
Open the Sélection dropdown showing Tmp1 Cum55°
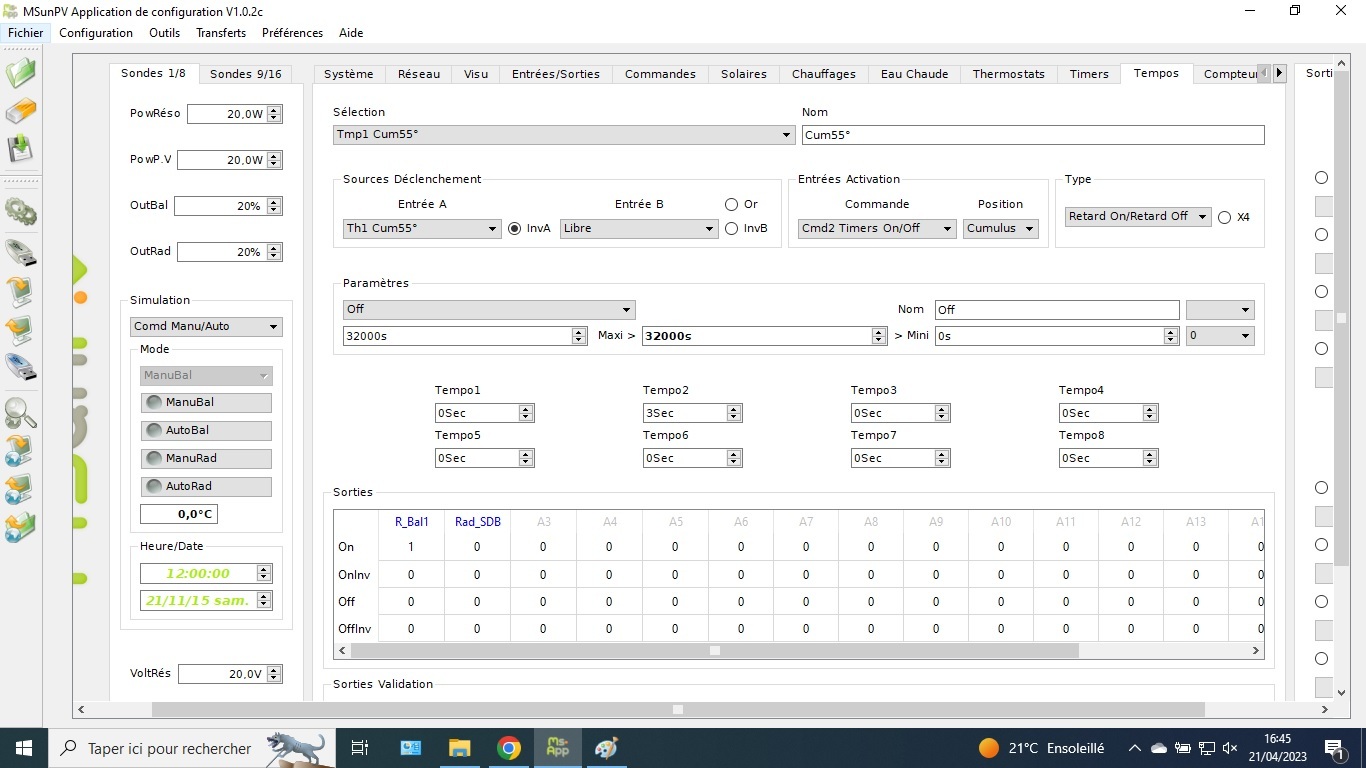tap(564, 135)
